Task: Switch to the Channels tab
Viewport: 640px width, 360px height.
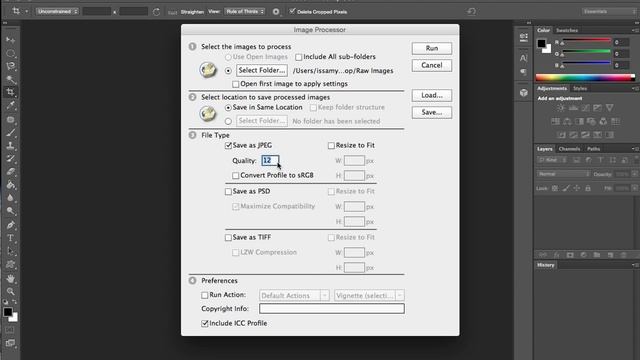Action: click(x=569, y=149)
